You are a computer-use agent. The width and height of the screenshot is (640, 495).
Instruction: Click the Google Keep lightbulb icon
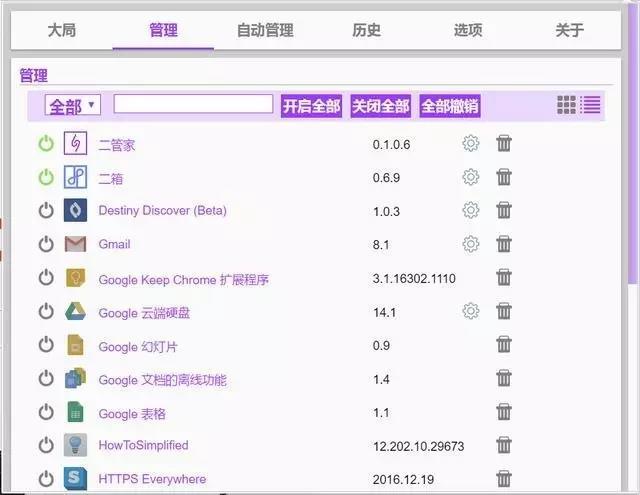pos(76,277)
